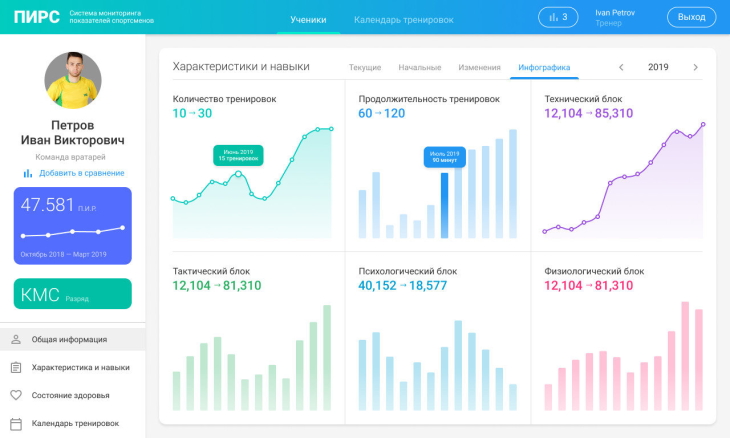Go to previous year with left chevron

coord(621,67)
